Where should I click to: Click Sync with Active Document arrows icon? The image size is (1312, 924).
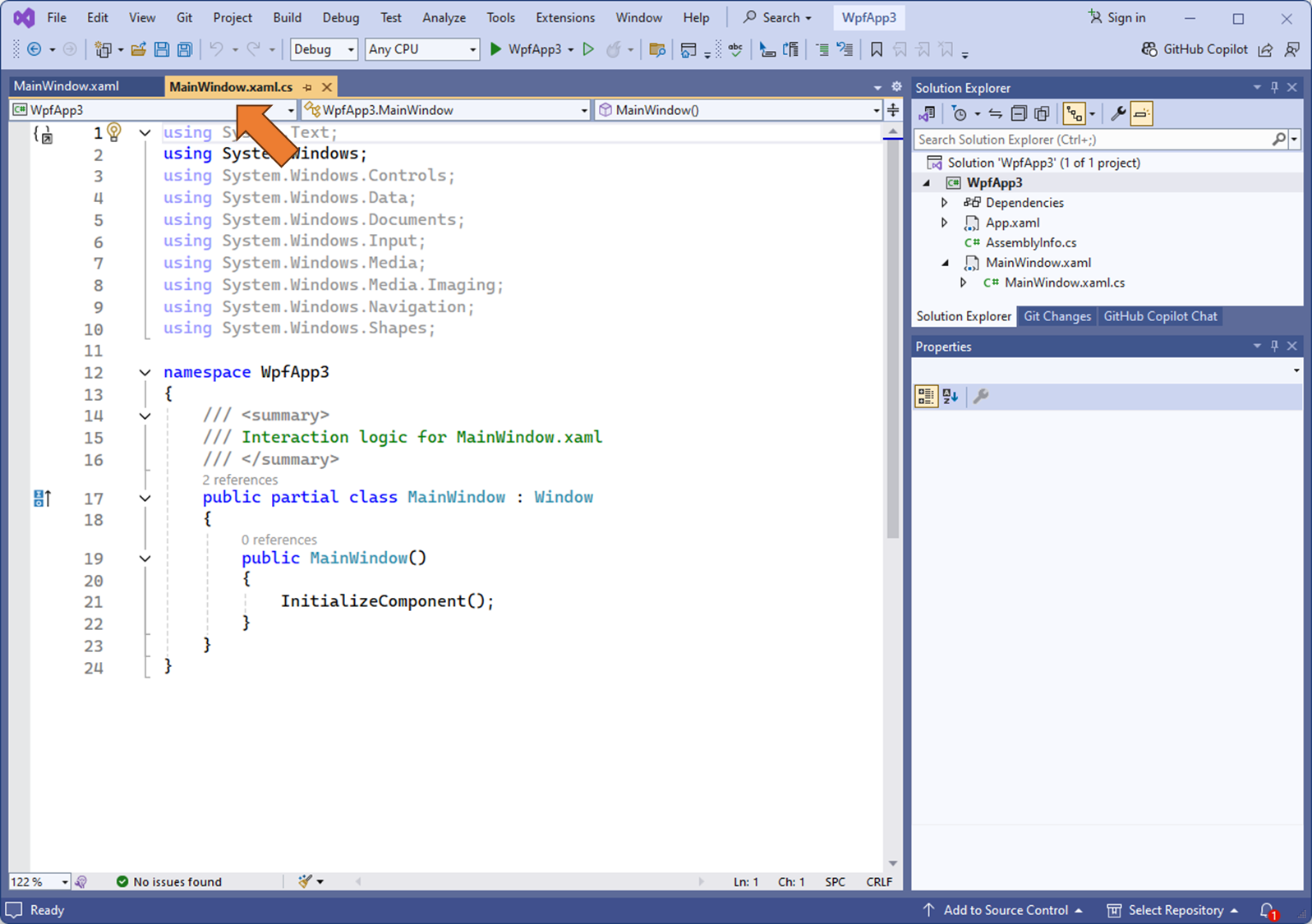point(996,113)
